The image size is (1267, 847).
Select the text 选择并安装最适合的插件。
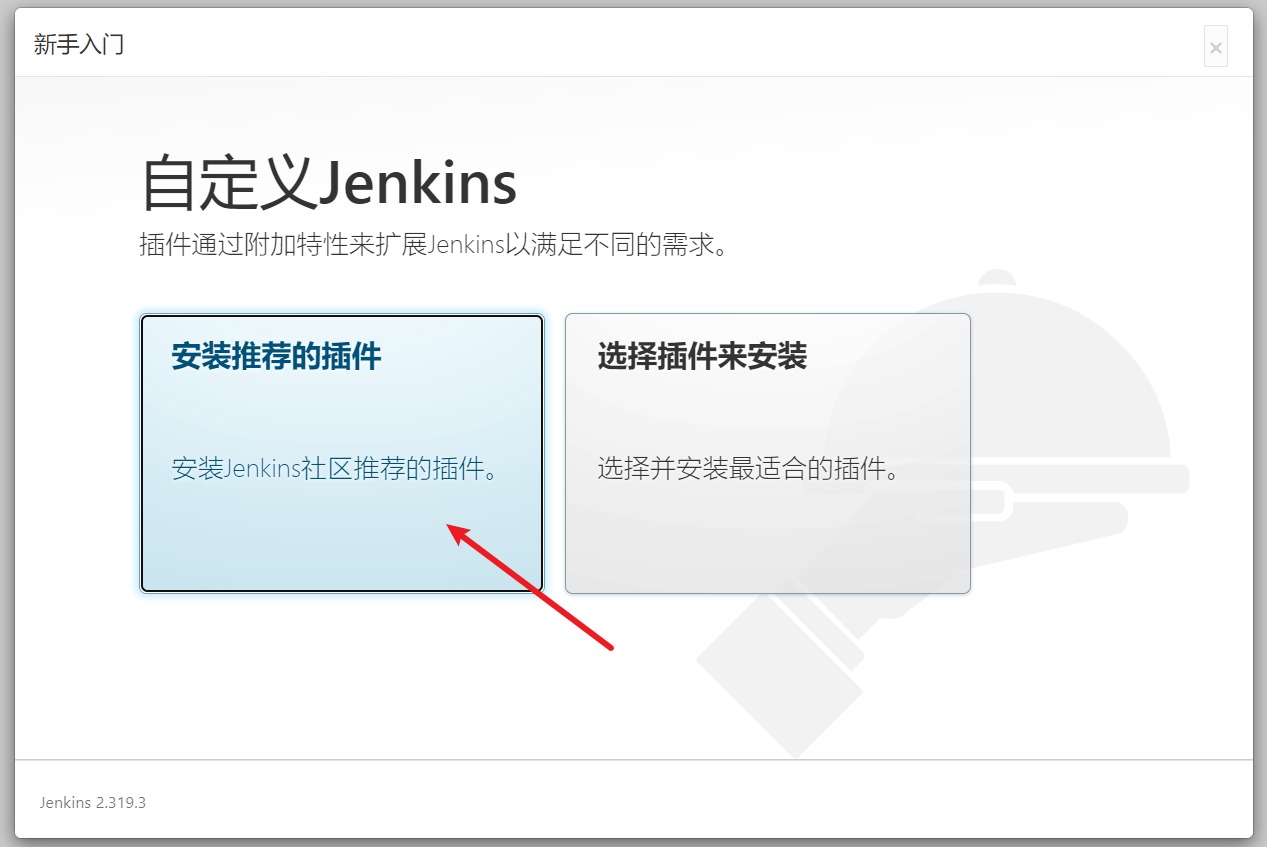tap(749, 469)
